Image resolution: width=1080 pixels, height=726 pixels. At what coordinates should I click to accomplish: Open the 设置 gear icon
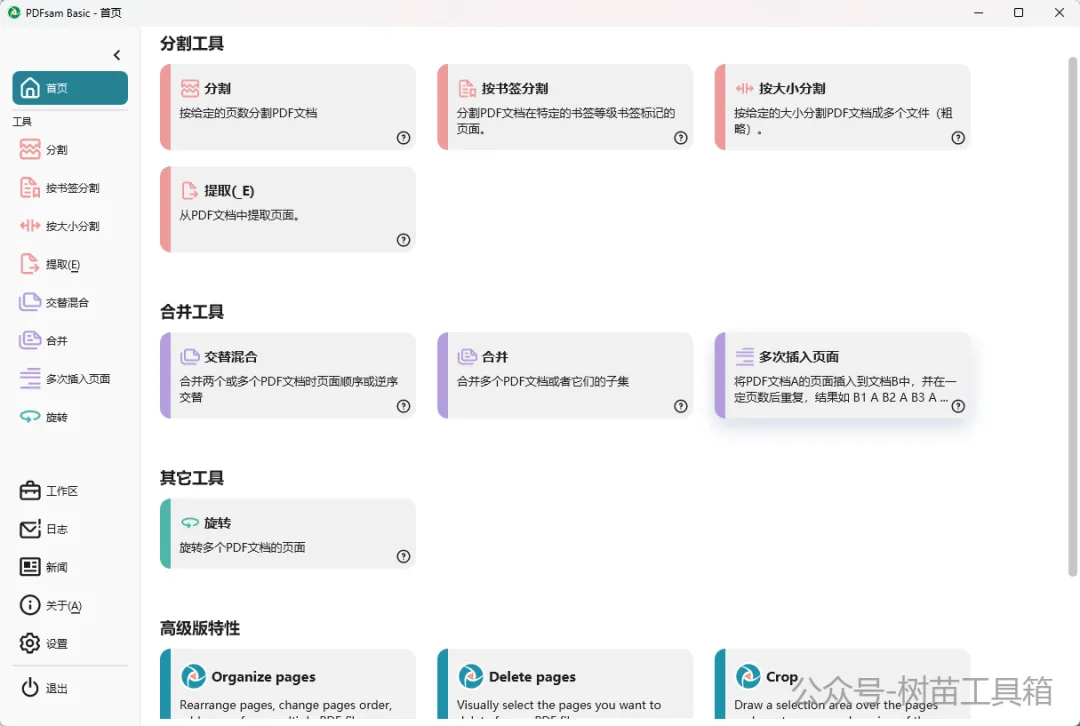click(30, 643)
